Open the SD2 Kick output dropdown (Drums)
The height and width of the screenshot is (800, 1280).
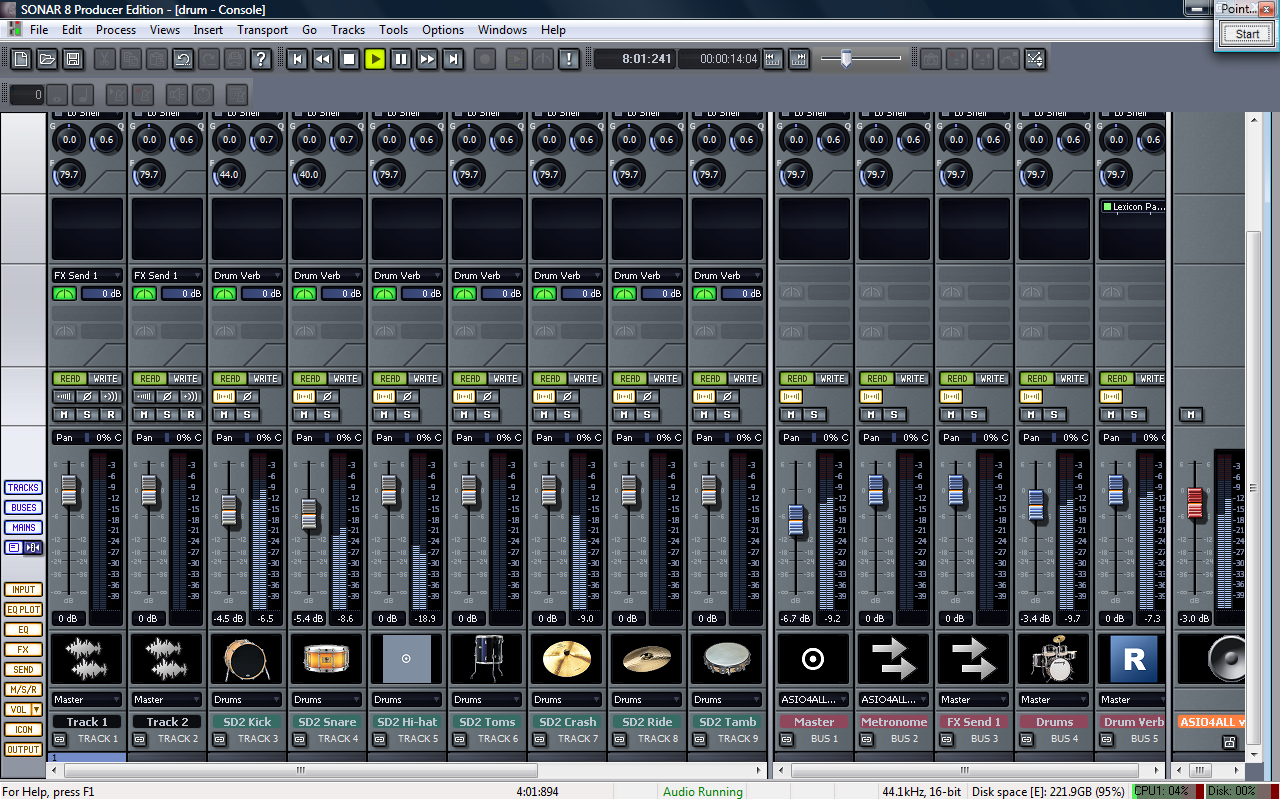coord(246,700)
